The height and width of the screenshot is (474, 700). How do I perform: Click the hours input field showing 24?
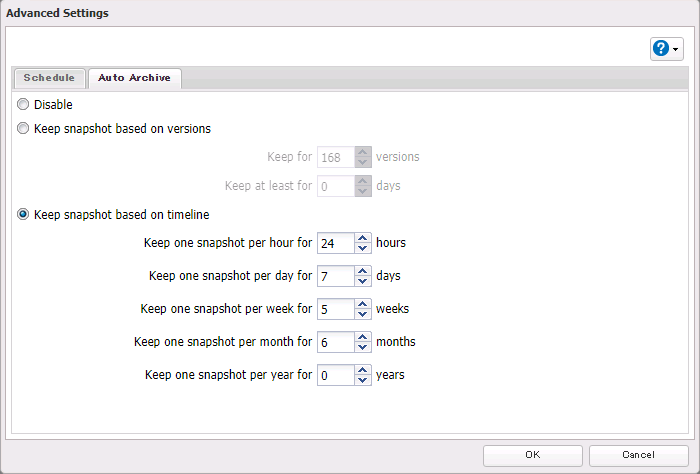[x=335, y=243]
